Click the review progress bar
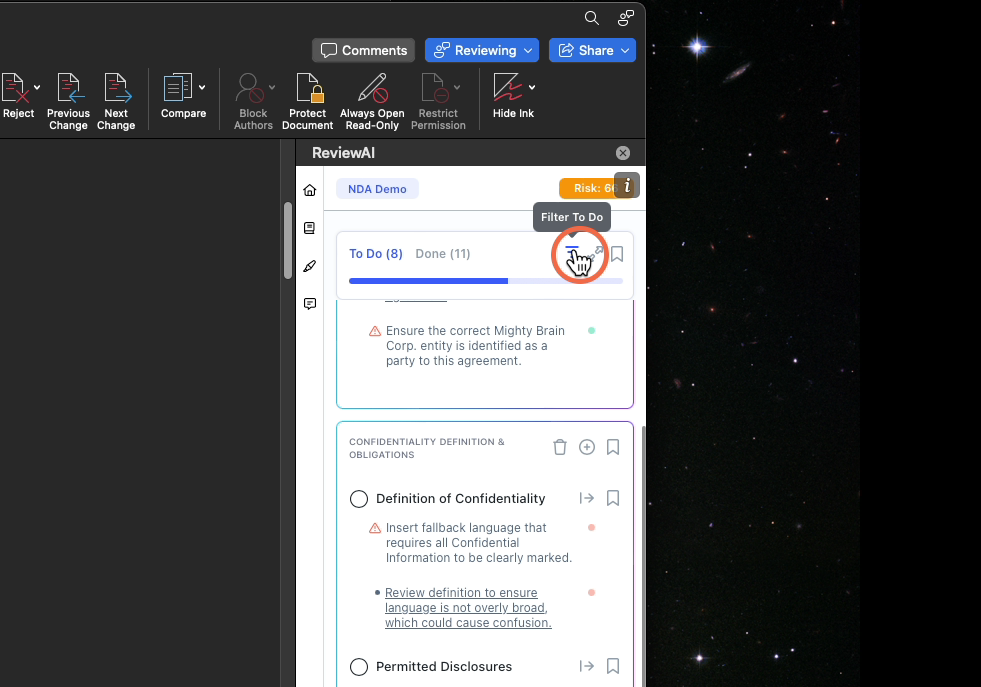The image size is (981, 687). point(485,281)
